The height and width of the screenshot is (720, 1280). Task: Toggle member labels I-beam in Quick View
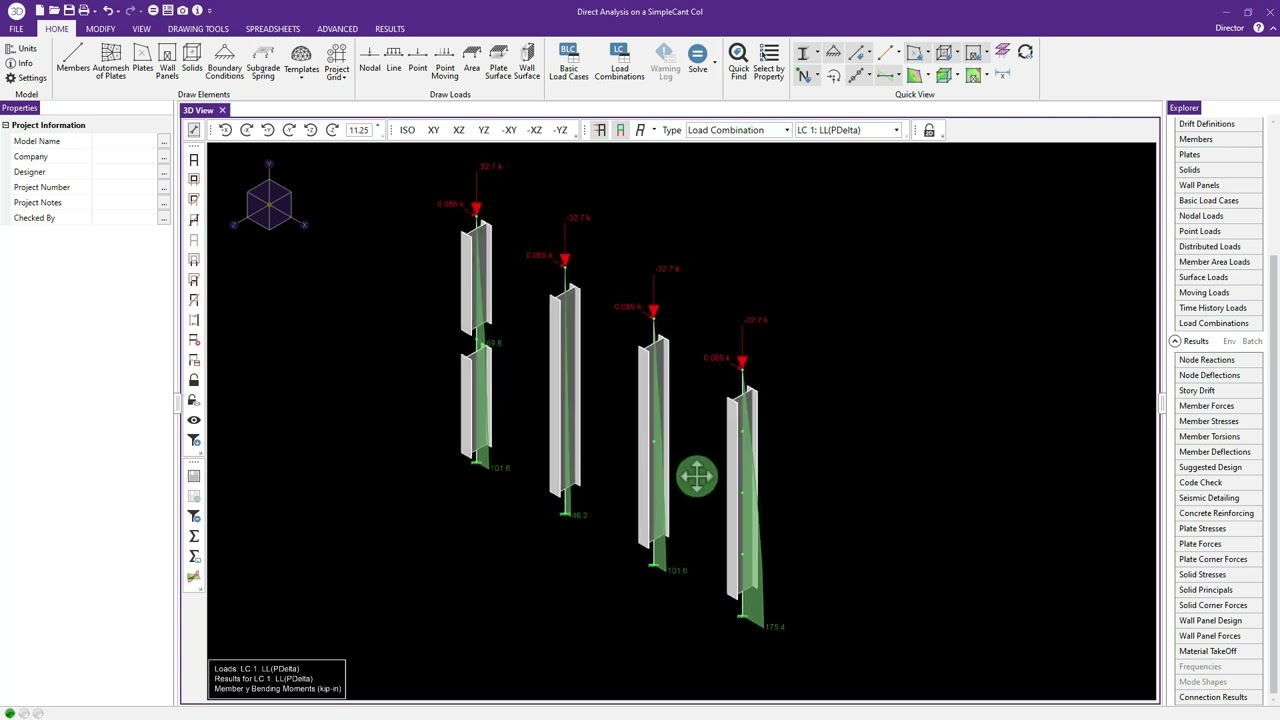[x=803, y=52]
